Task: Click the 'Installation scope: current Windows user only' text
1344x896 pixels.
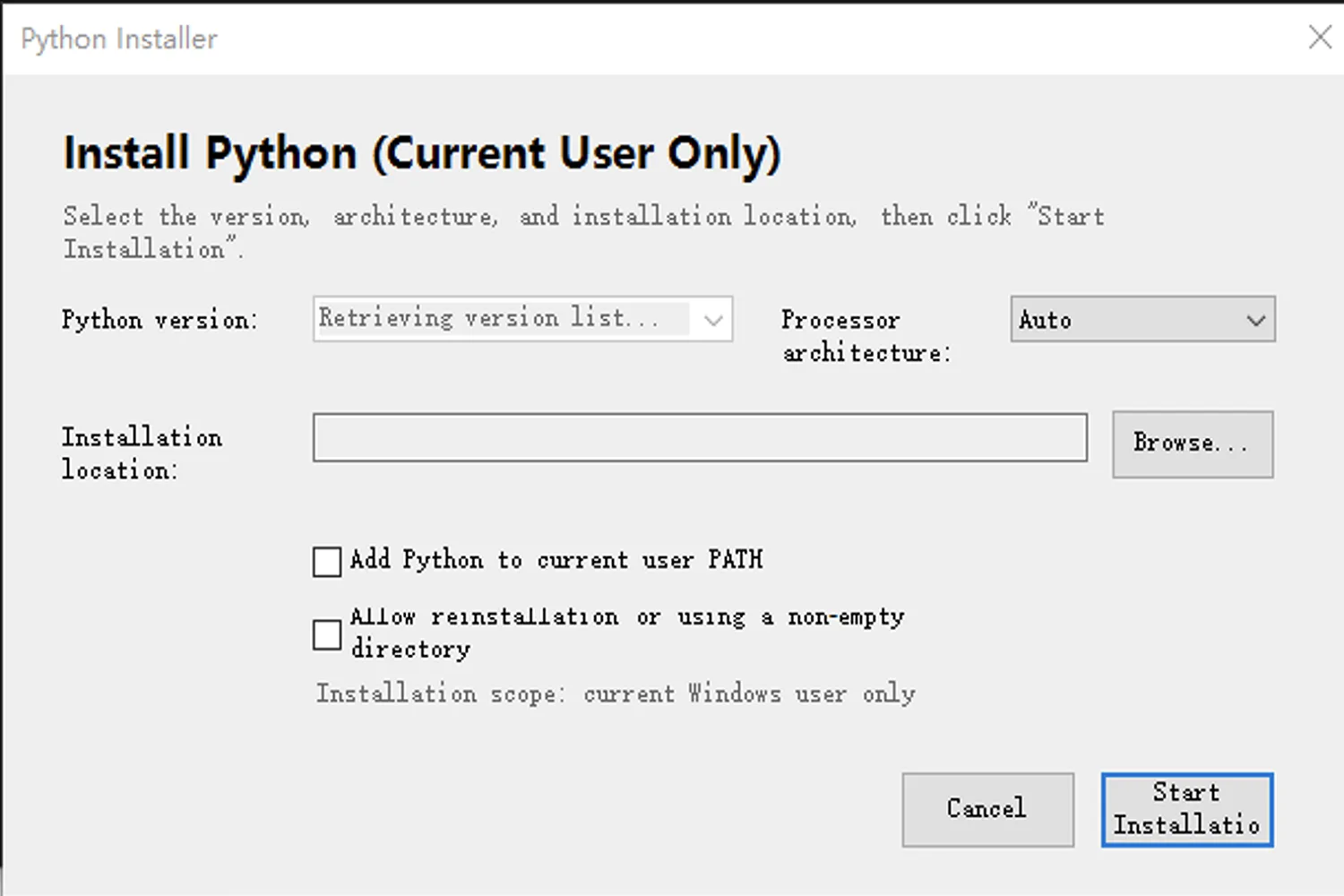Action: click(x=616, y=694)
